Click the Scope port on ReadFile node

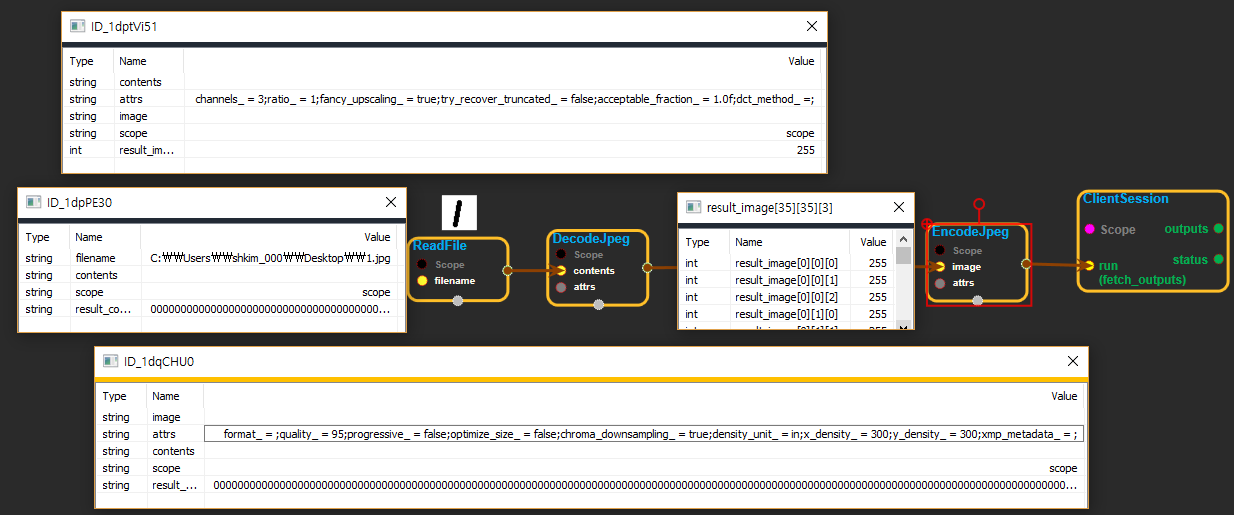click(x=422, y=265)
